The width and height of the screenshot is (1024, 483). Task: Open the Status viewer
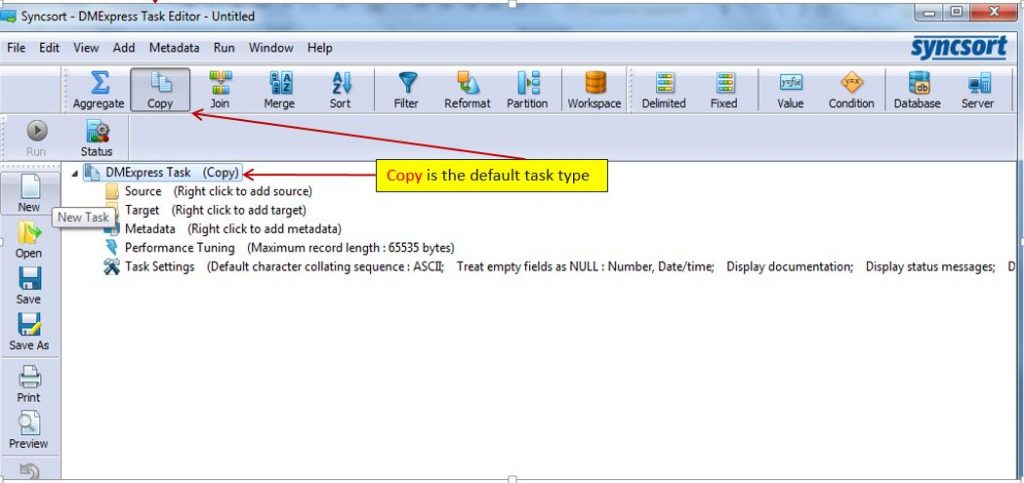[x=97, y=139]
